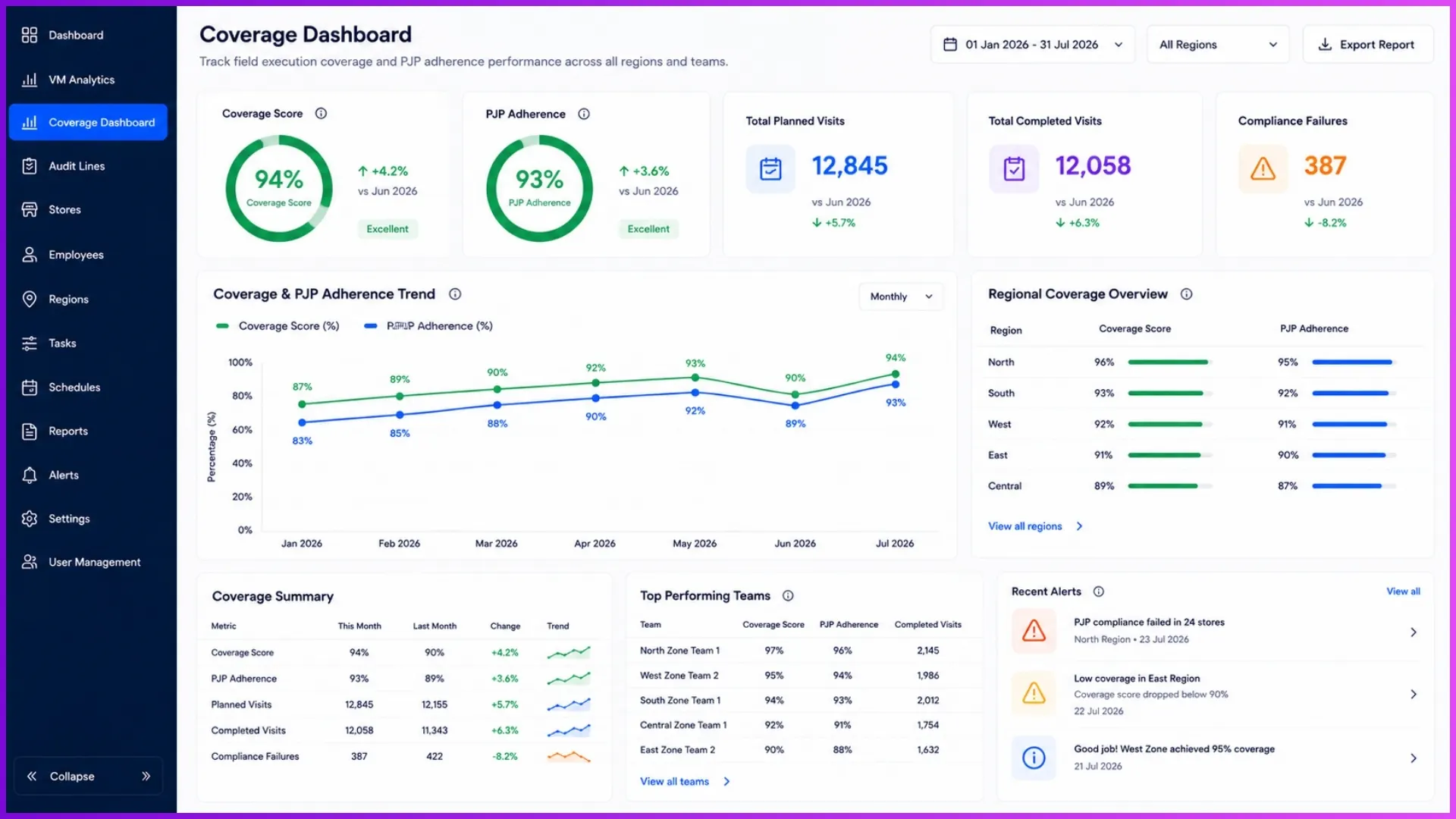Screen dimensions: 1456x819
Task: Click yellow warning icon of Low coverage alert
Action: [1034, 693]
